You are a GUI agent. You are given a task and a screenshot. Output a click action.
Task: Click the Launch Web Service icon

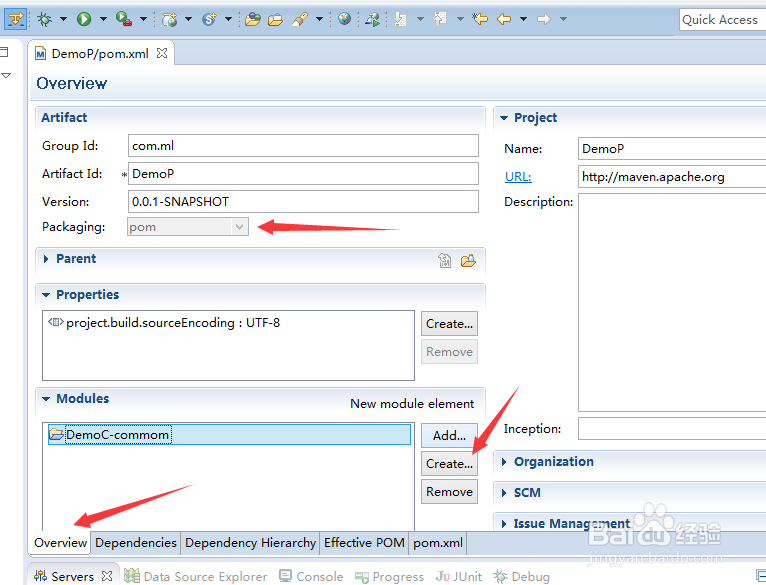tap(372, 19)
